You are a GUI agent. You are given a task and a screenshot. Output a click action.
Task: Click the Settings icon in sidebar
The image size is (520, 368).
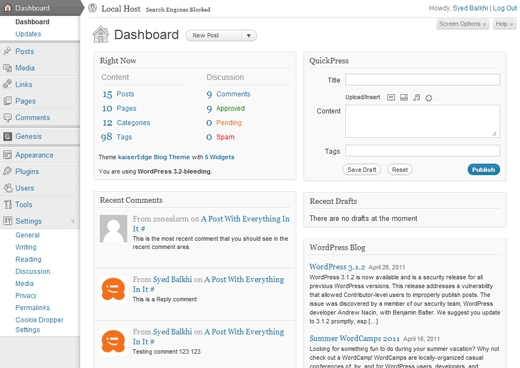coord(7,220)
